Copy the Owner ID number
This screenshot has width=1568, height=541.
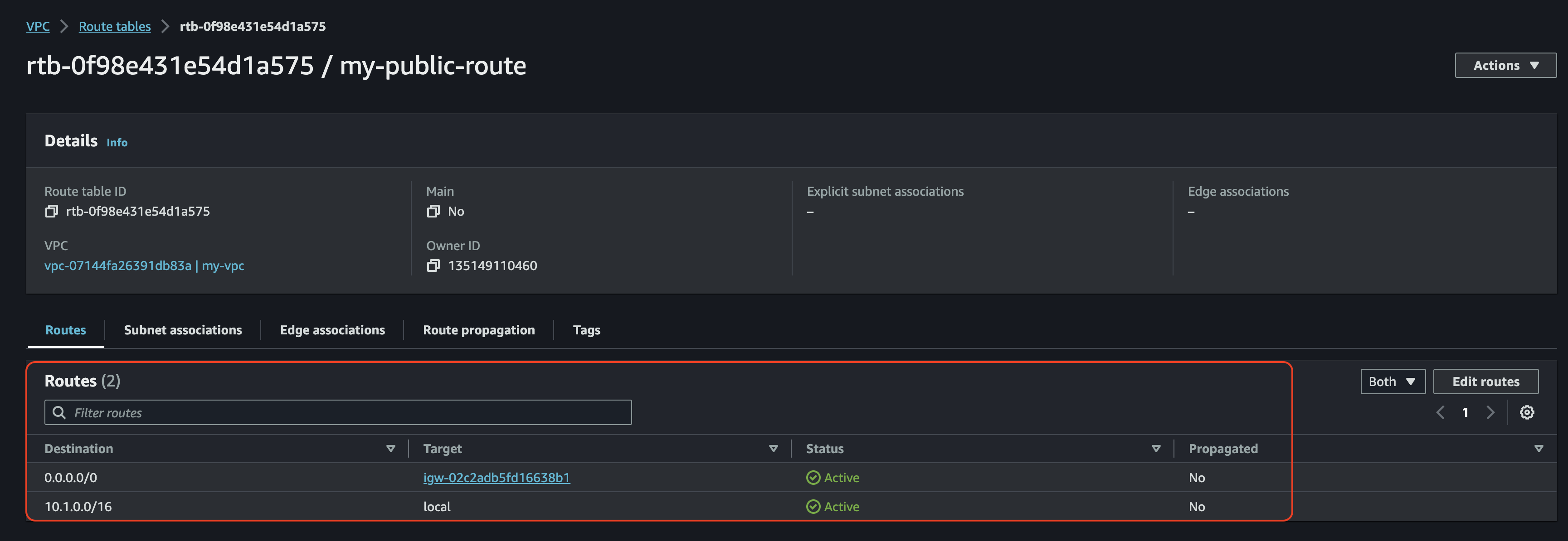click(433, 266)
